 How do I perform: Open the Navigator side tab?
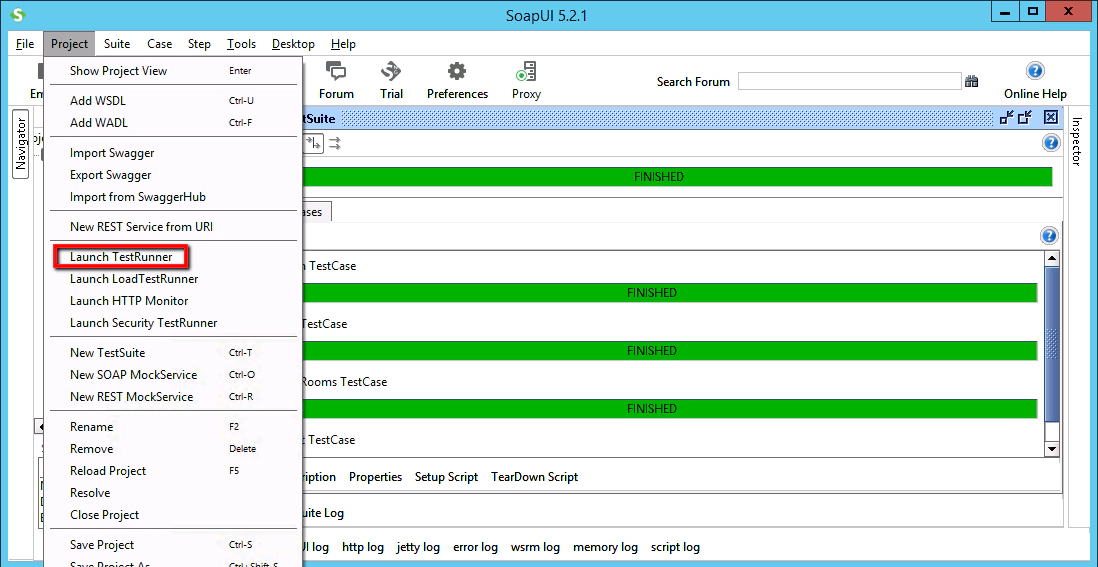tap(20, 144)
